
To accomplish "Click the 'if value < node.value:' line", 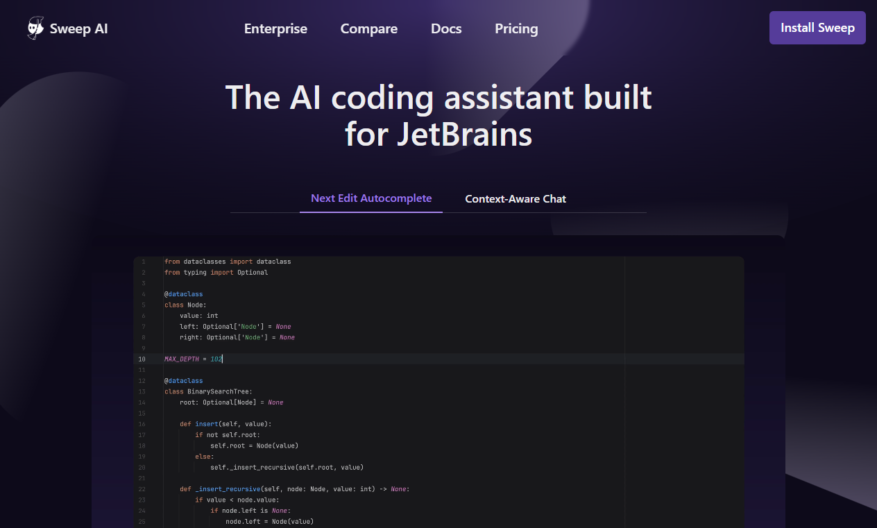I will (x=237, y=499).
